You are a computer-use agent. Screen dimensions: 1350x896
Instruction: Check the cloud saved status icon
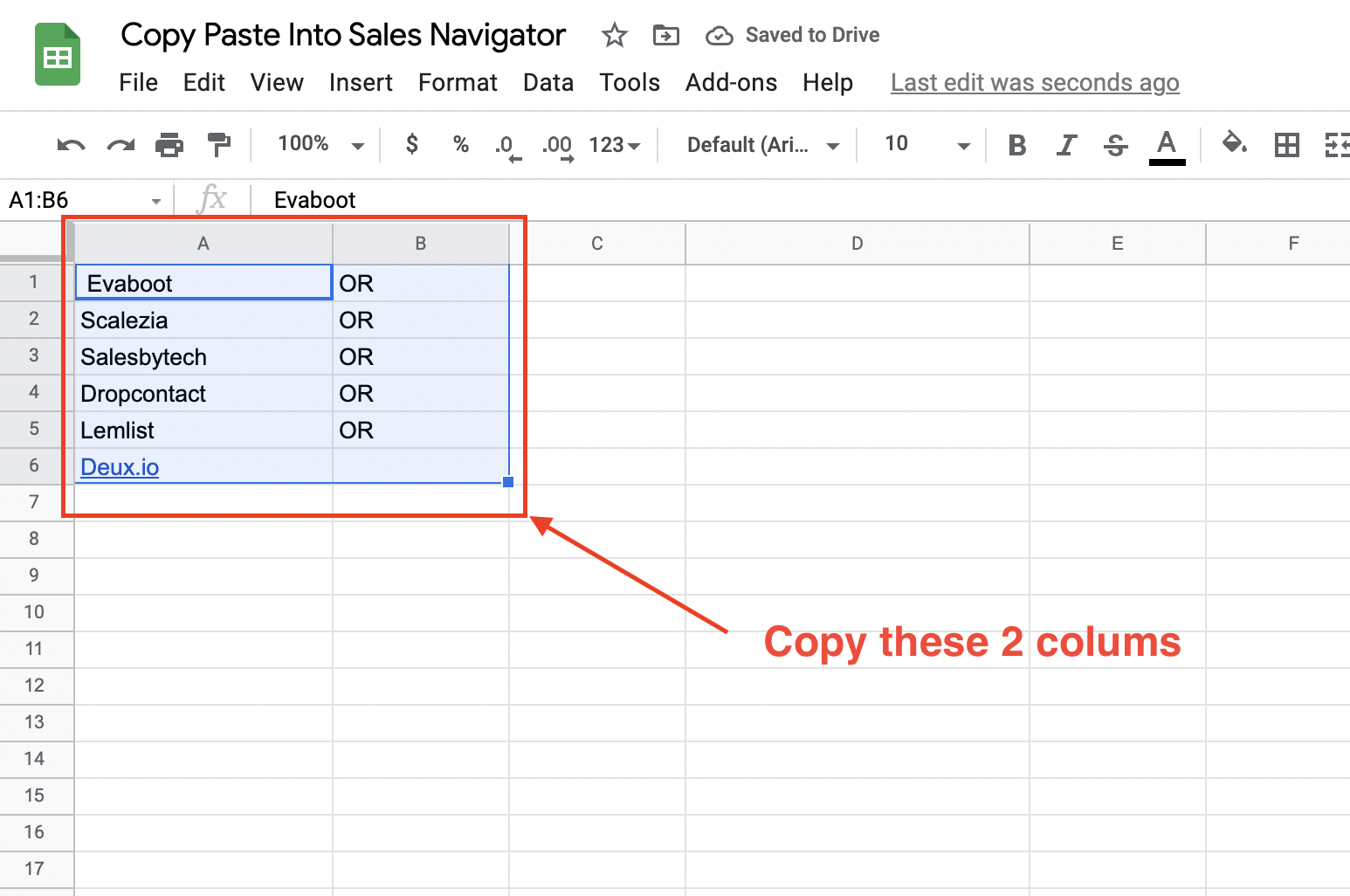click(x=719, y=36)
